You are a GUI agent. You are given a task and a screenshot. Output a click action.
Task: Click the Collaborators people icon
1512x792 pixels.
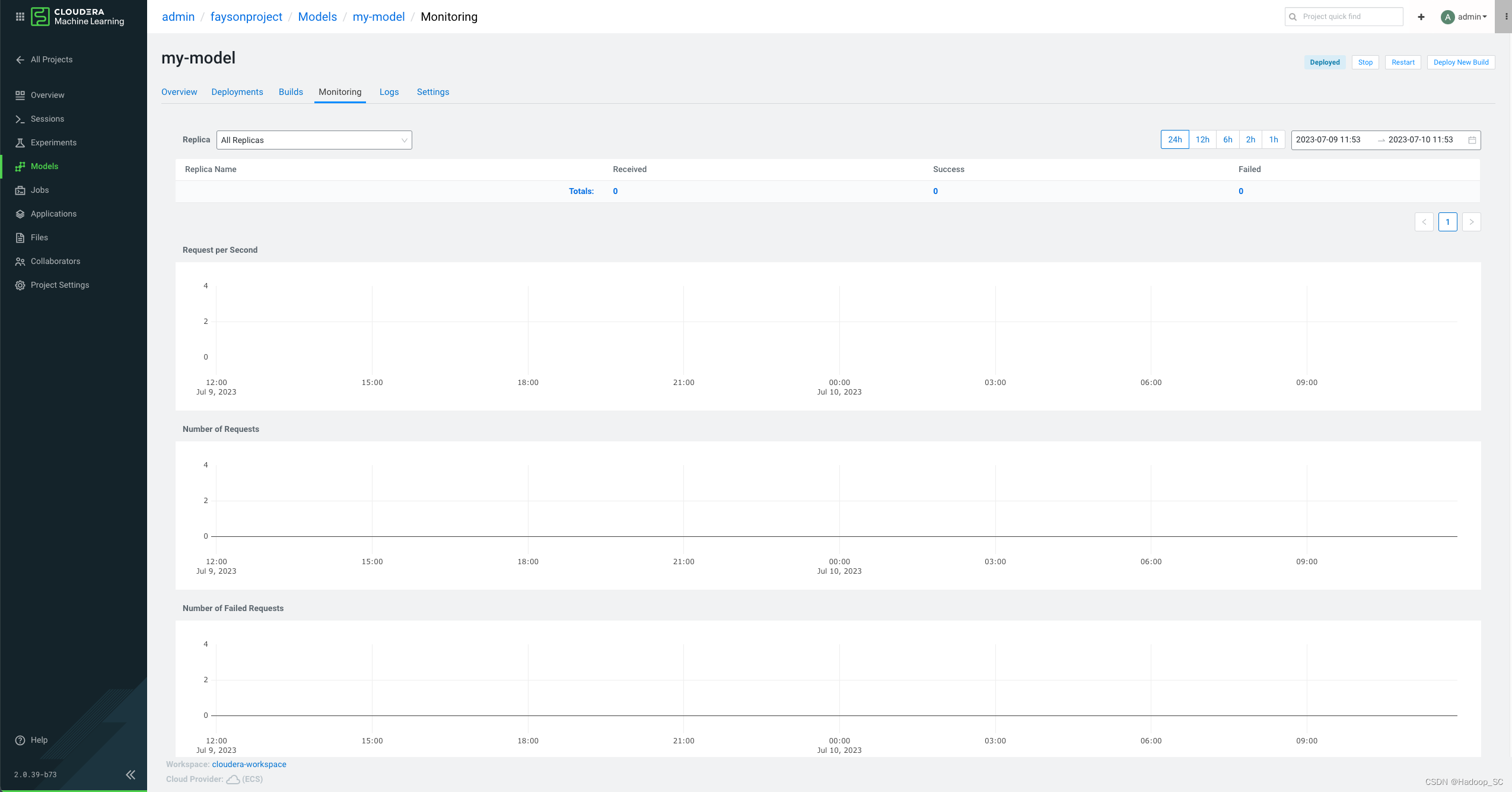pos(20,262)
